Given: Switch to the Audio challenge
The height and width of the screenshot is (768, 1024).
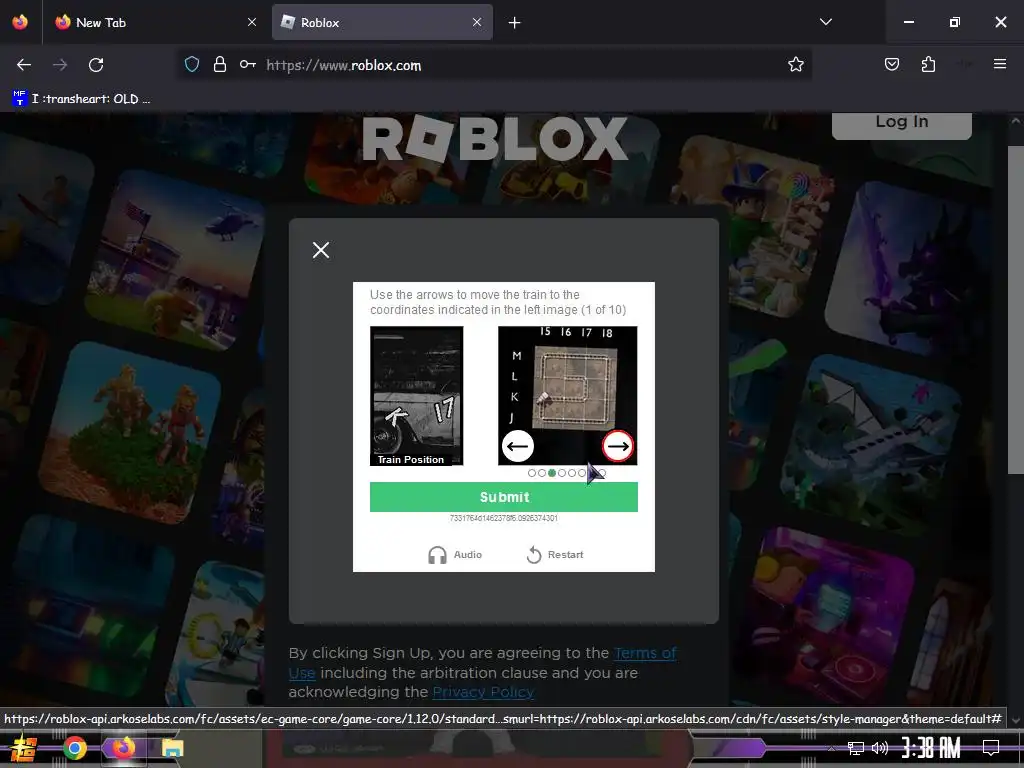Looking at the screenshot, I should coord(455,554).
